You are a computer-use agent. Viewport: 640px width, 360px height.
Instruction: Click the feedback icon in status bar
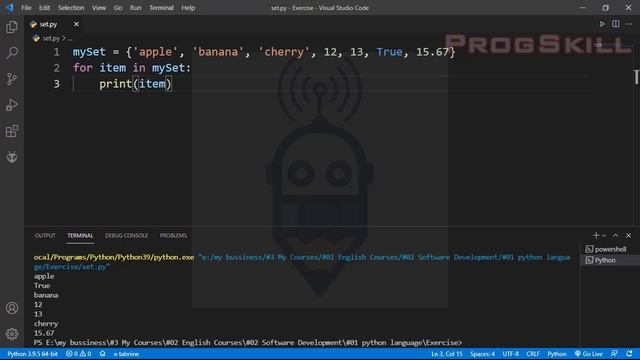click(614, 354)
